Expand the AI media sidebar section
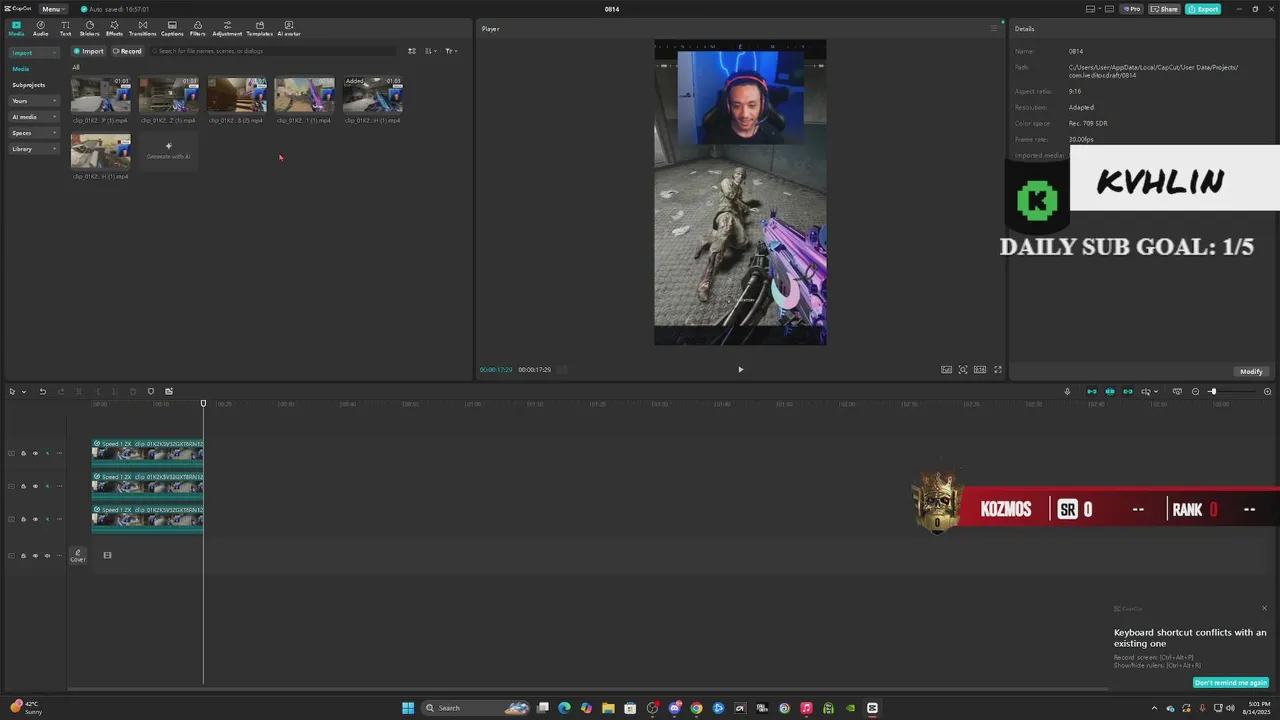This screenshot has height=720, width=1280. [x=34, y=117]
